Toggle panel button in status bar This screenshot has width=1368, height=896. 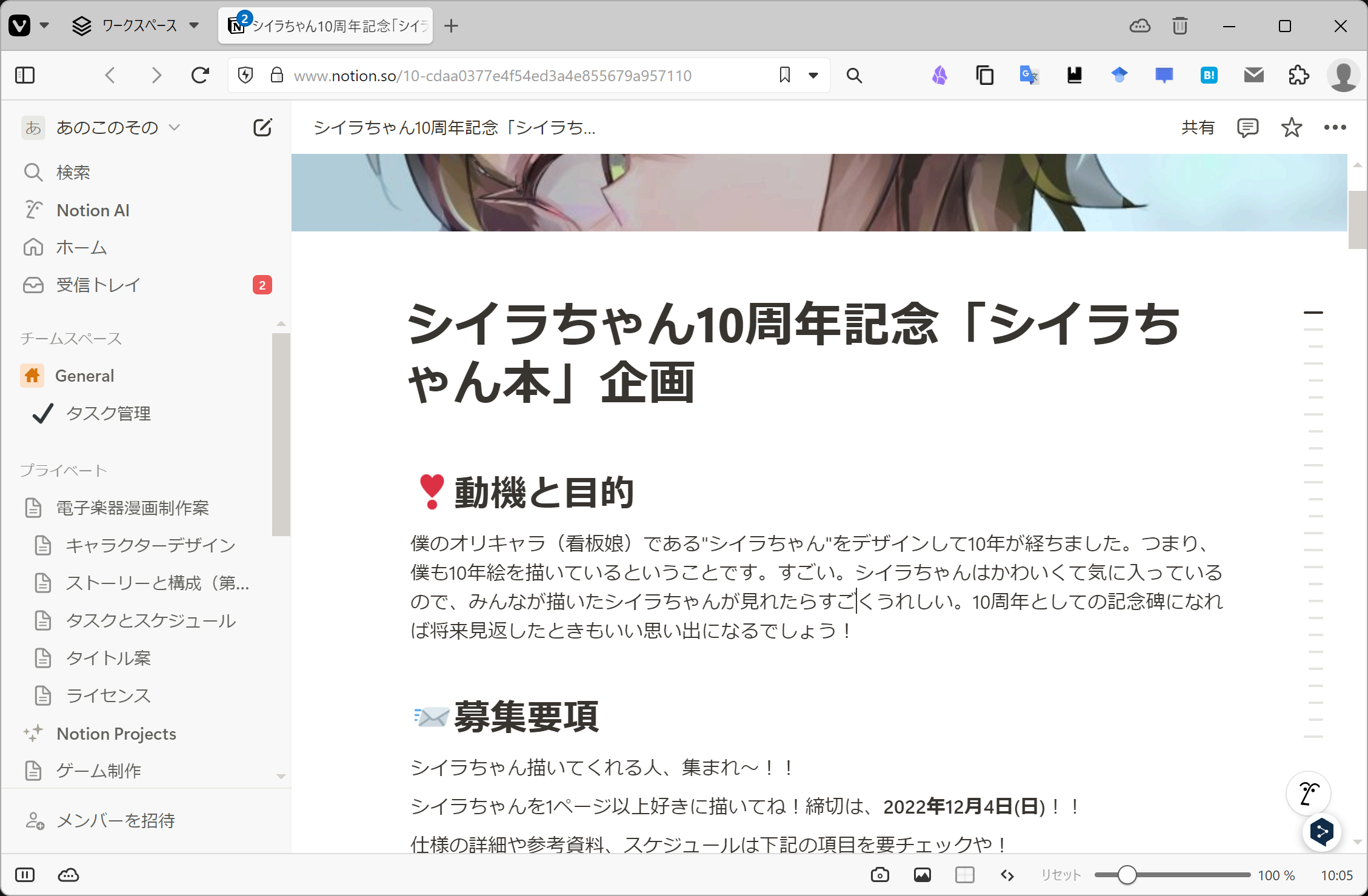click(25, 875)
